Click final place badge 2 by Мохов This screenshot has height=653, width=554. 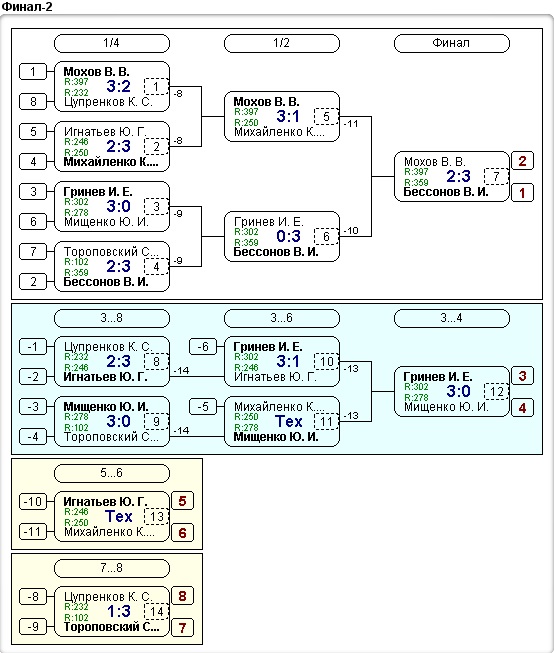522,161
